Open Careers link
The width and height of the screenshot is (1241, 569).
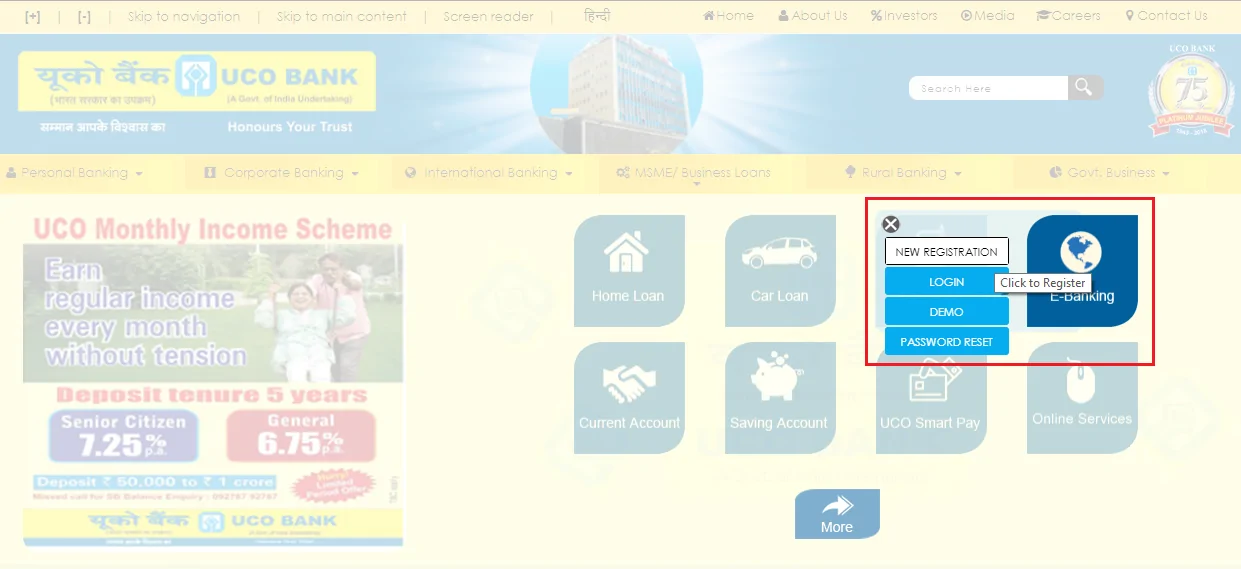point(1068,16)
